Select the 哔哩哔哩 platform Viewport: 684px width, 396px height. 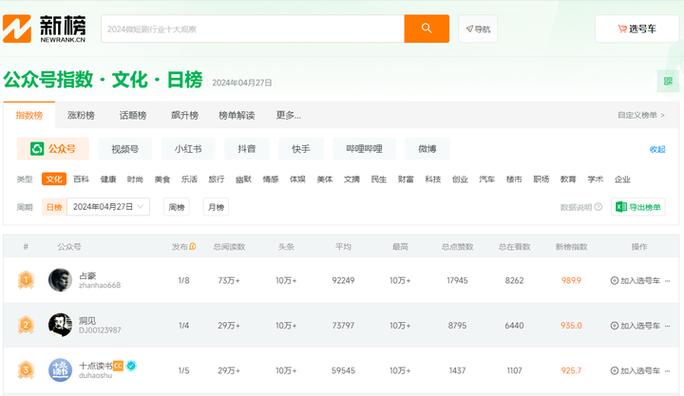pos(364,149)
